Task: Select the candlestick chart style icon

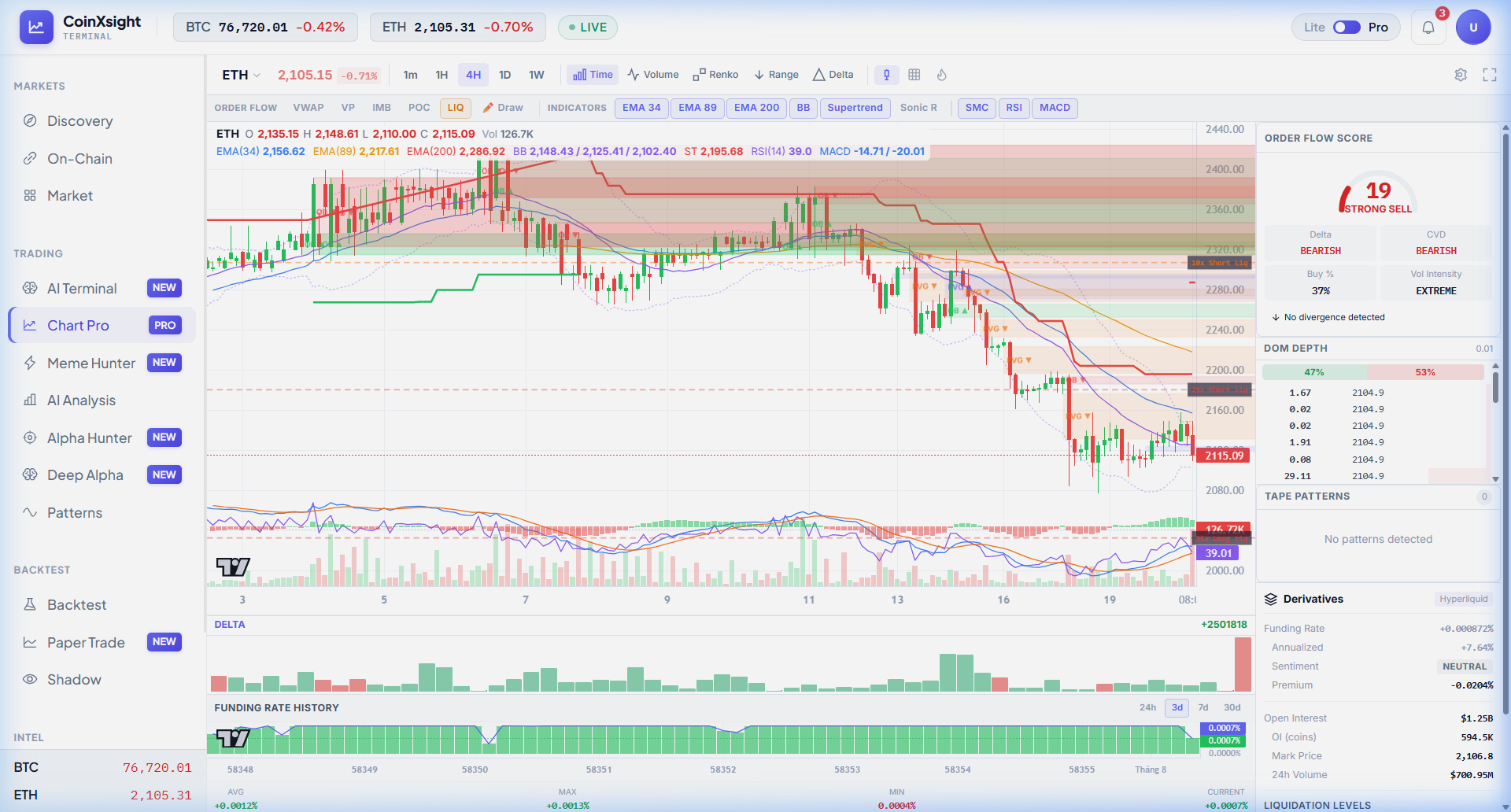Action: [887, 75]
